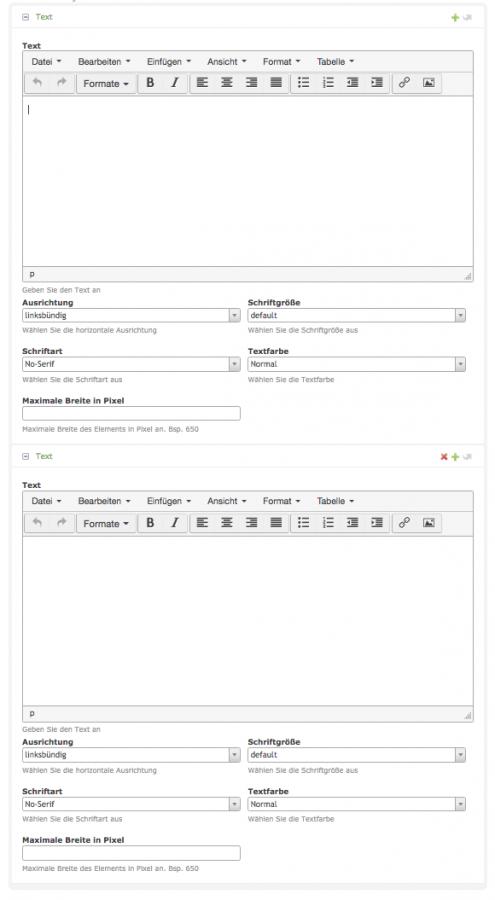The width and height of the screenshot is (495, 900).
Task: Increase indent in the first editor
Action: (377, 83)
